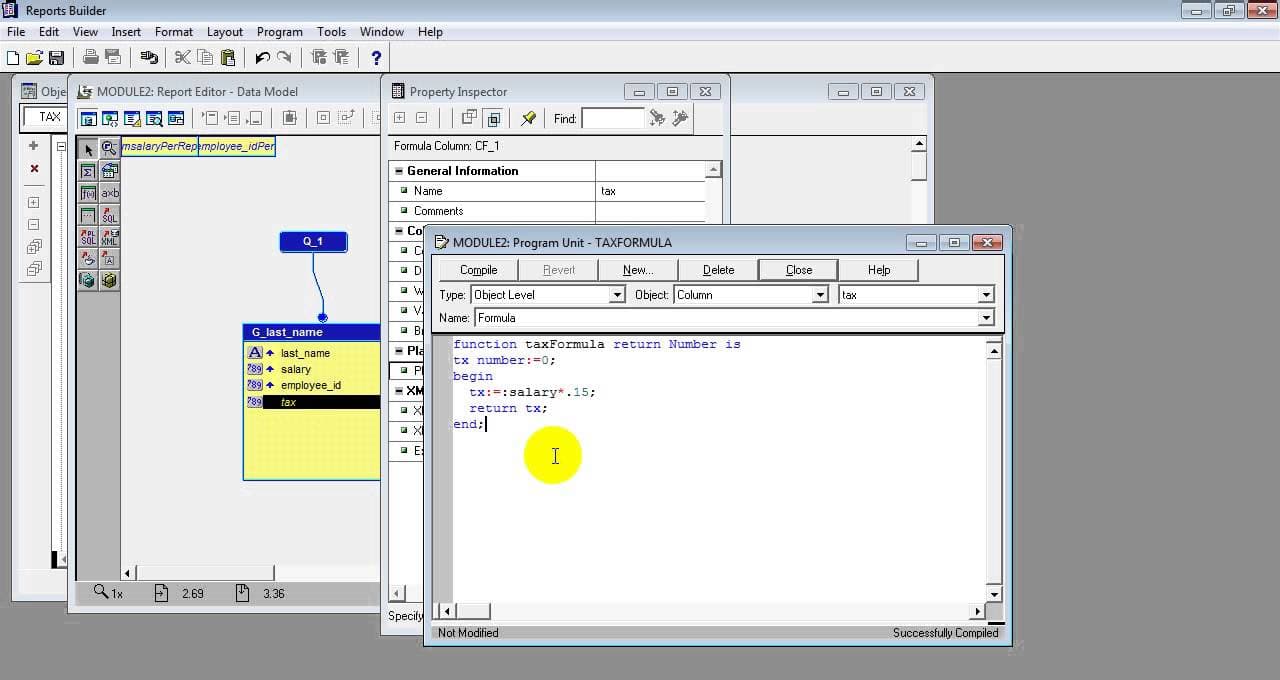Viewport: 1280px width, 680px height.
Task: Select the tax column in G_last_name
Action: click(288, 402)
